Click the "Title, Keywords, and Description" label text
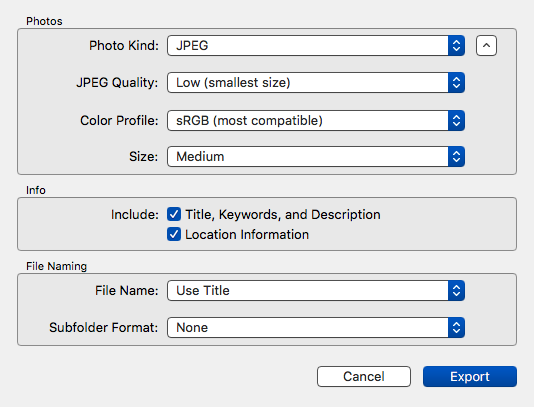 click(283, 215)
